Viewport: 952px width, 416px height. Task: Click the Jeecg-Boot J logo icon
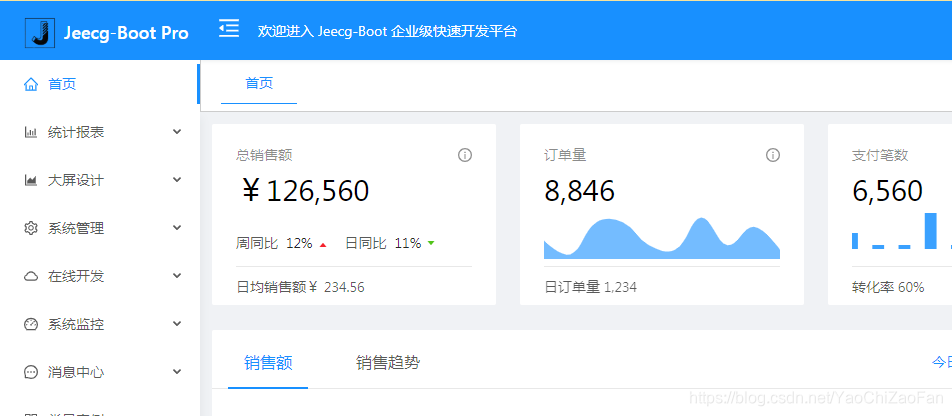pos(39,33)
